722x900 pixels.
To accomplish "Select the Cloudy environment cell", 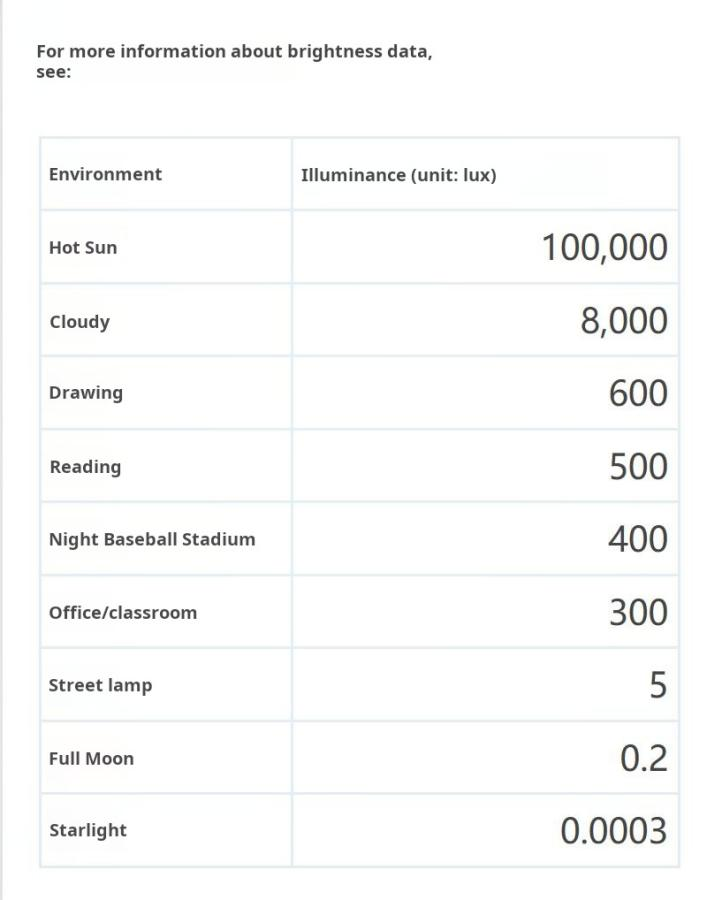I will (79, 322).
